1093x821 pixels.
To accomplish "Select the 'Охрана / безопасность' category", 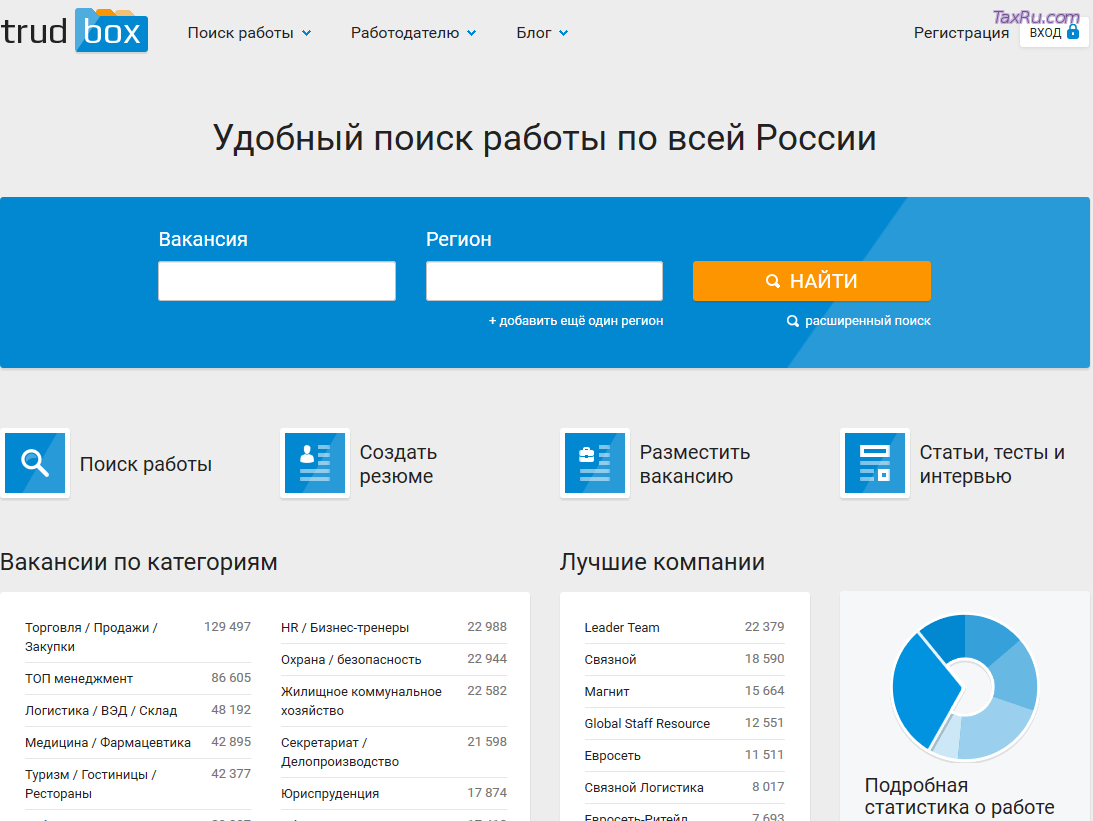I will click(x=351, y=660).
